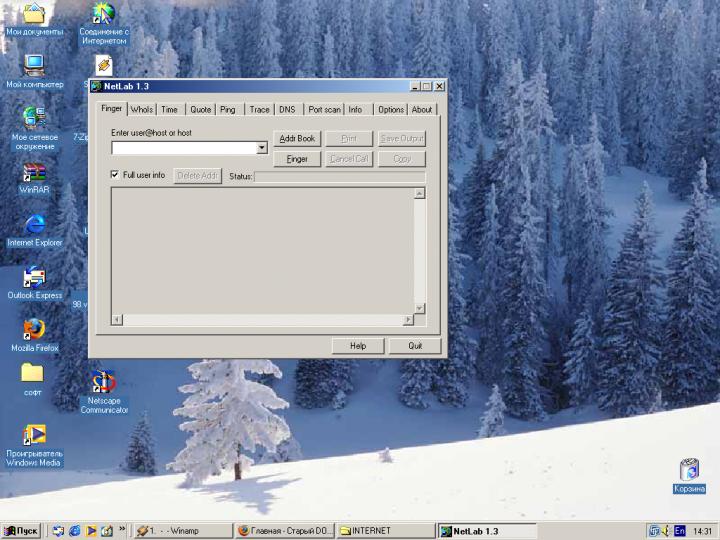Expand the Quick Launch overflow chevron
Viewport: 720px width, 540px height.
point(122,530)
